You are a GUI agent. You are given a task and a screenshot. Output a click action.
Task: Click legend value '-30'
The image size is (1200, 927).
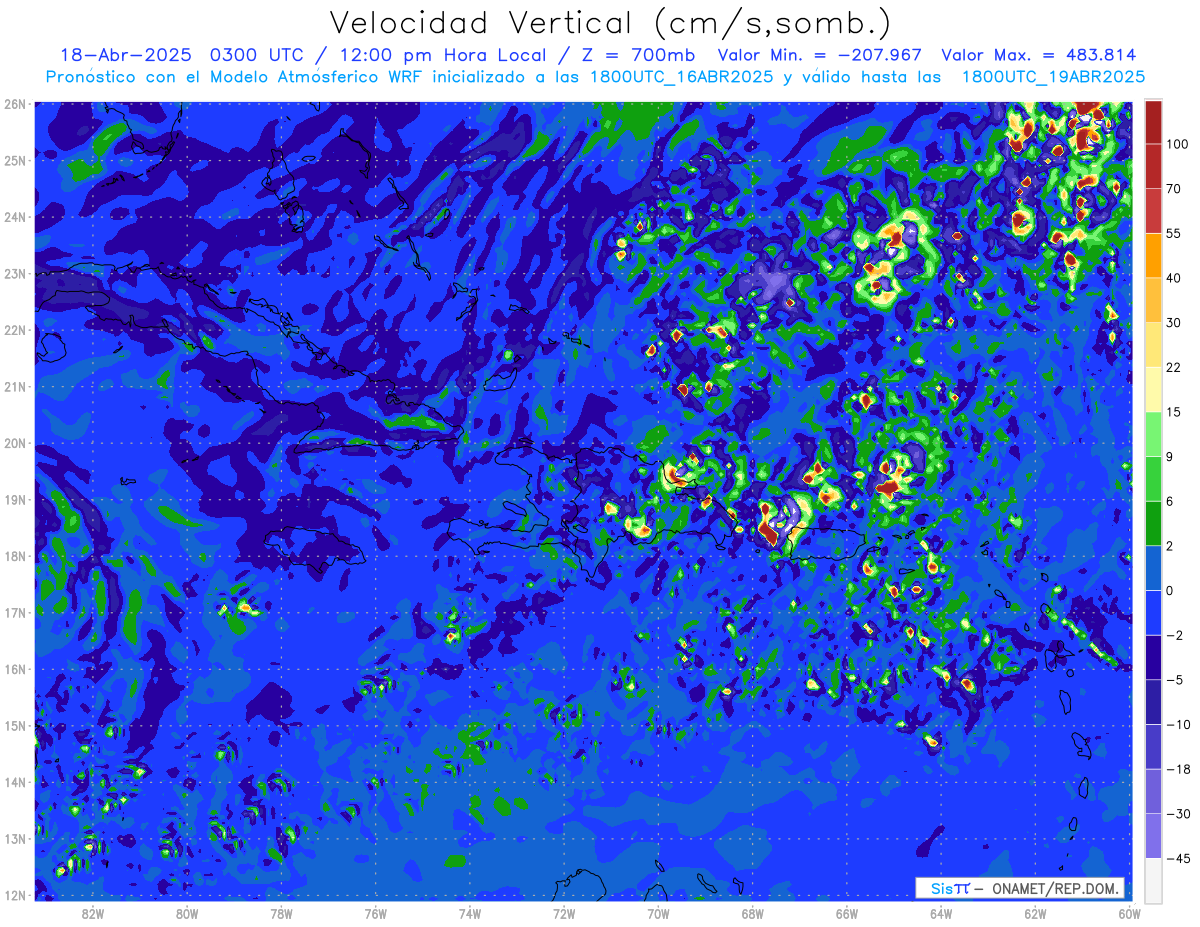pyautogui.click(x=1177, y=814)
